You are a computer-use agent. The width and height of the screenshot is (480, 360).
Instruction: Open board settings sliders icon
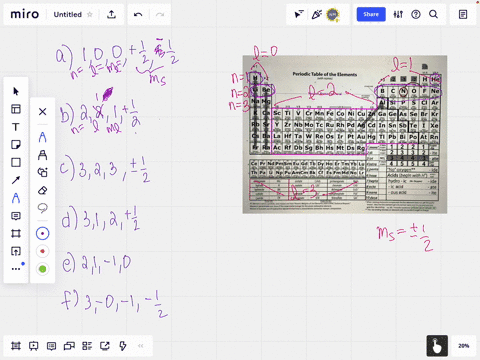tap(398, 14)
